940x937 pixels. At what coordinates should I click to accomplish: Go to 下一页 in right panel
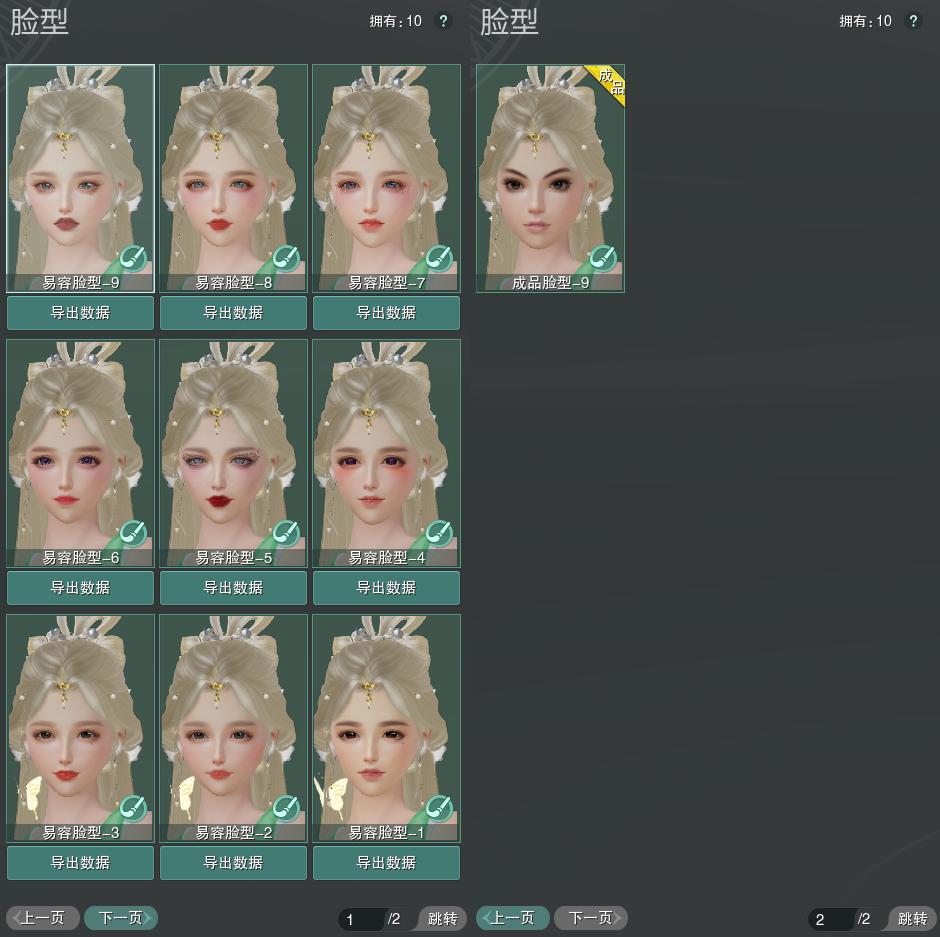click(591, 918)
